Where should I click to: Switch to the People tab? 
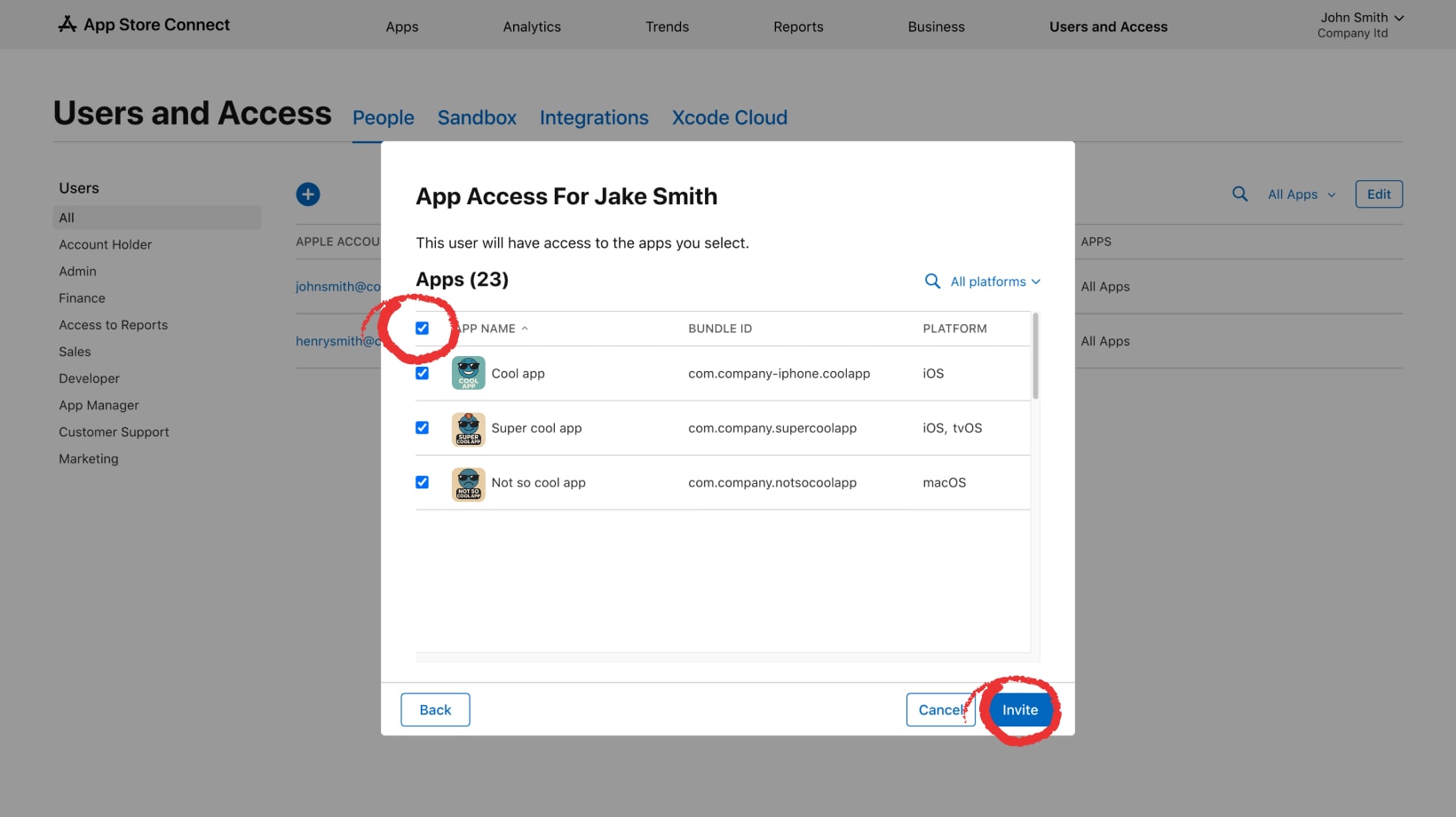coord(384,117)
